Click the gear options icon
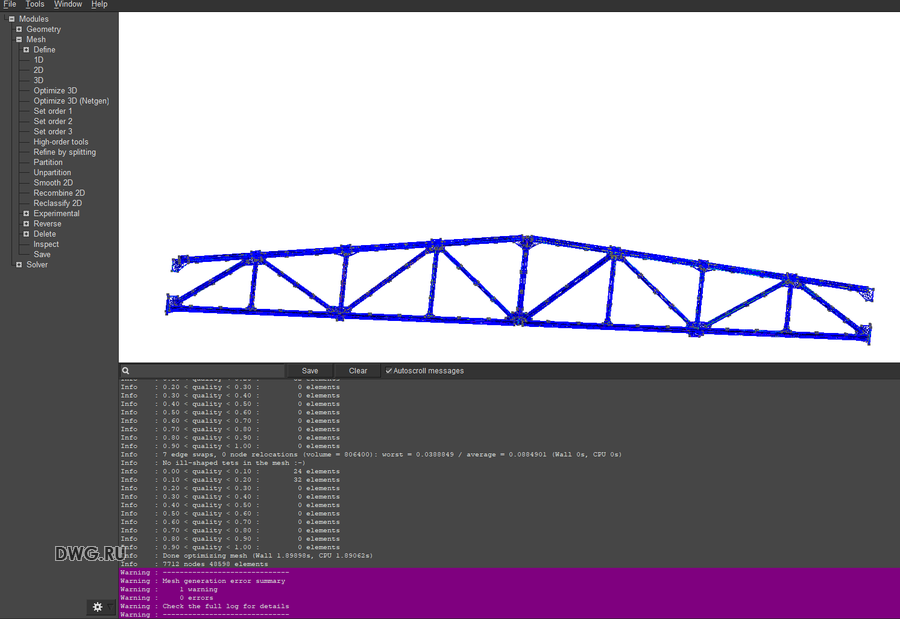900x619 pixels. point(97,607)
